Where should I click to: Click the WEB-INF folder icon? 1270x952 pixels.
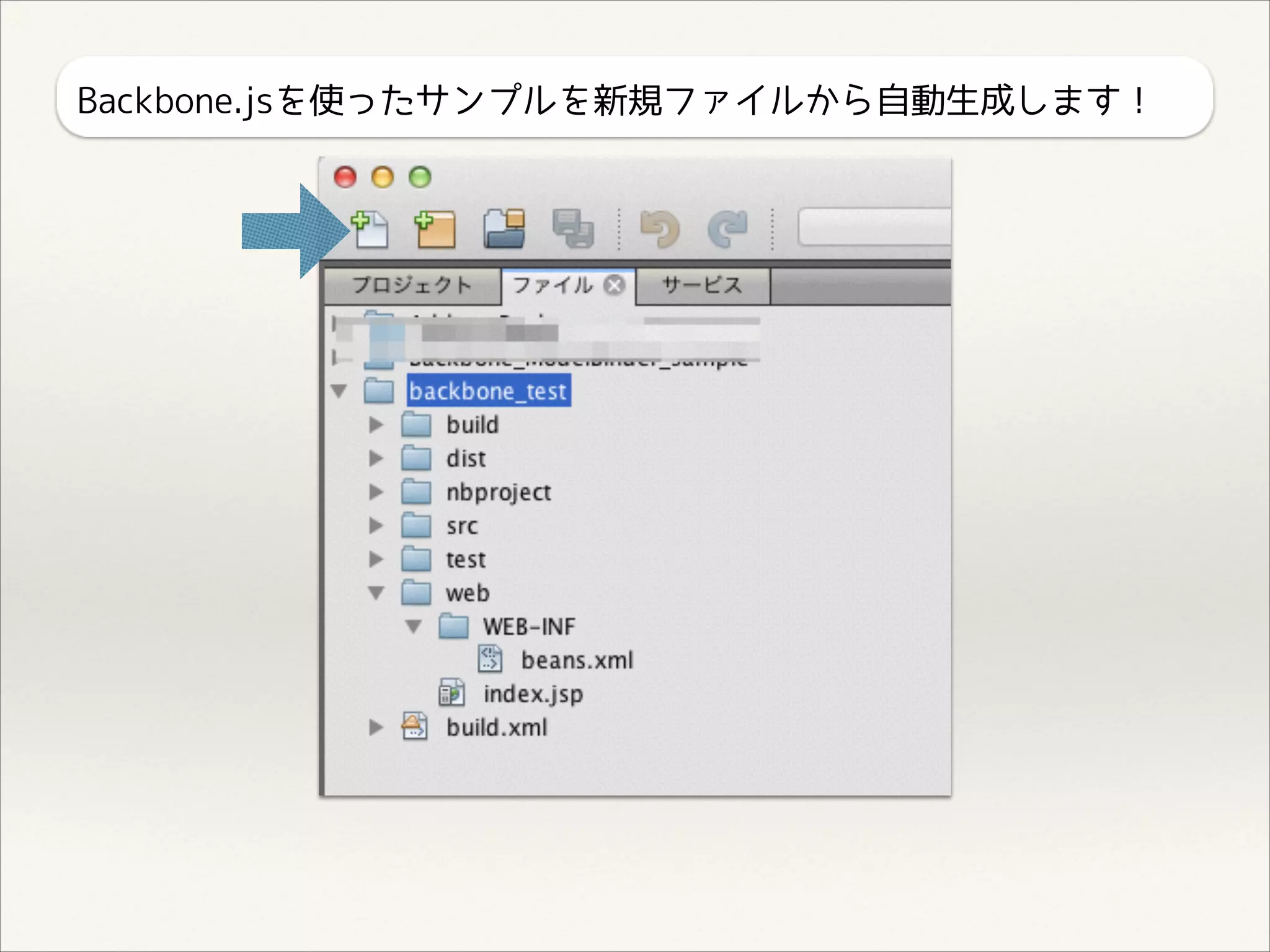(453, 626)
